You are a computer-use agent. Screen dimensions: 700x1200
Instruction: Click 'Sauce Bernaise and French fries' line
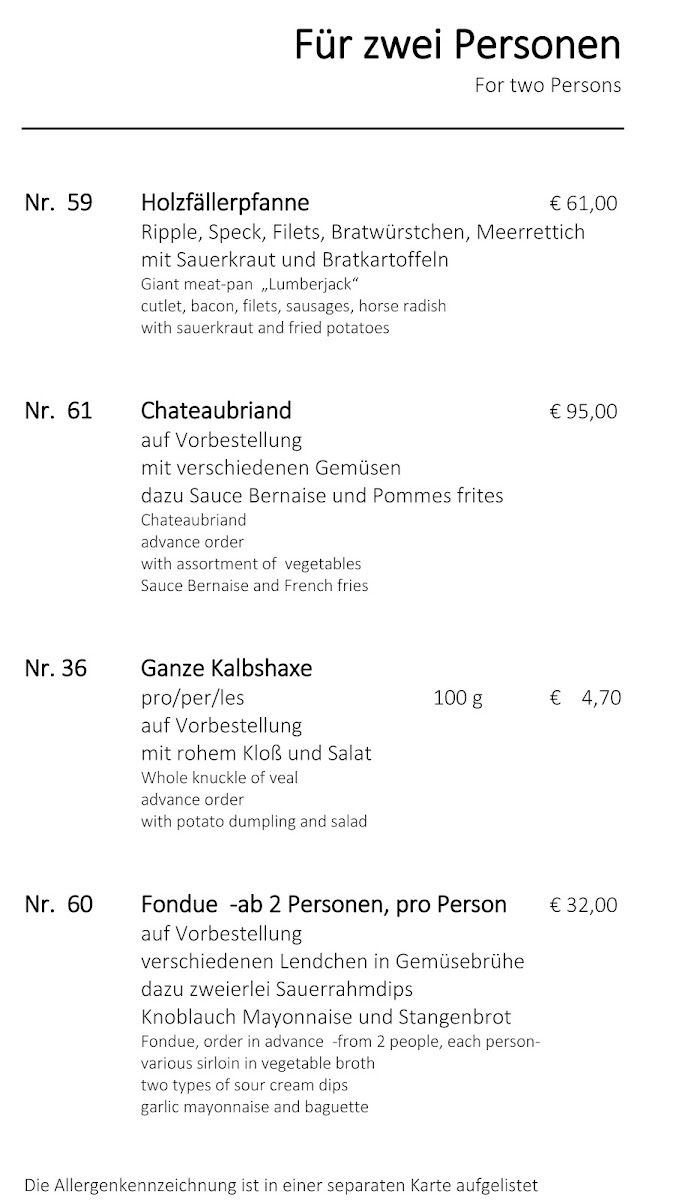254,586
